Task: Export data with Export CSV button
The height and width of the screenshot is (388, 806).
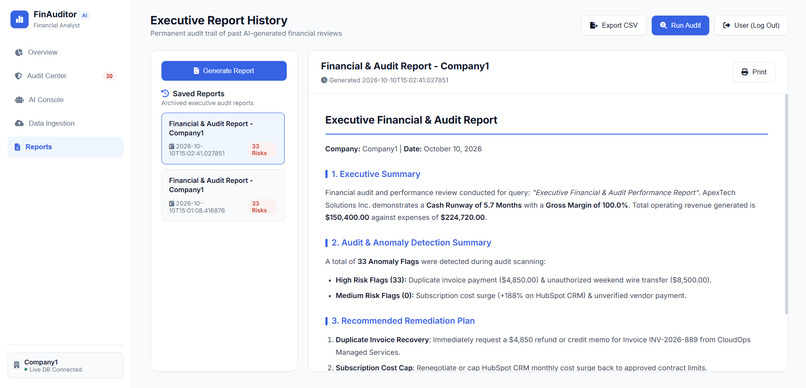Action: pyautogui.click(x=614, y=25)
